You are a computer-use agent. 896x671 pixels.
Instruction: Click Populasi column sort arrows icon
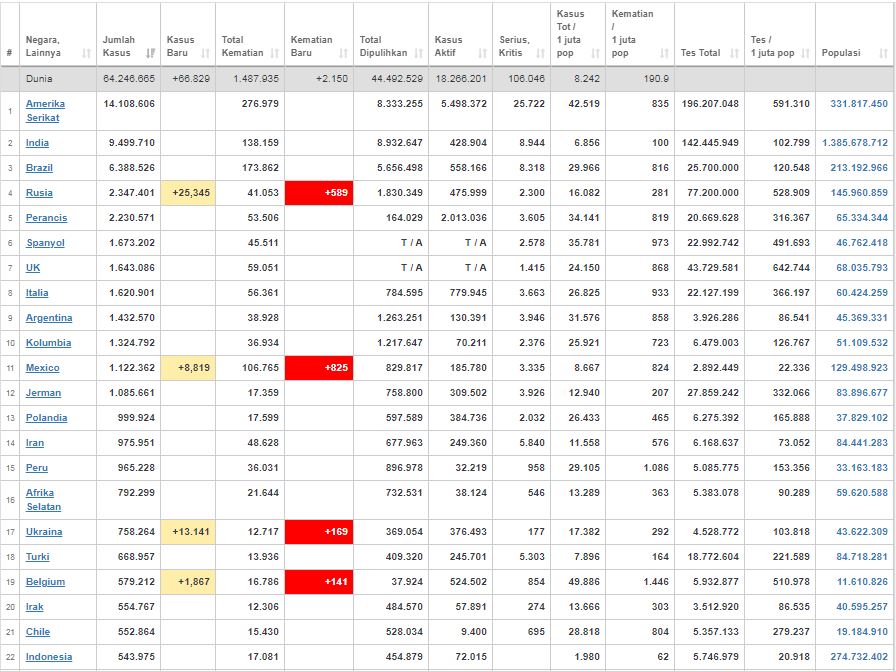point(883,53)
